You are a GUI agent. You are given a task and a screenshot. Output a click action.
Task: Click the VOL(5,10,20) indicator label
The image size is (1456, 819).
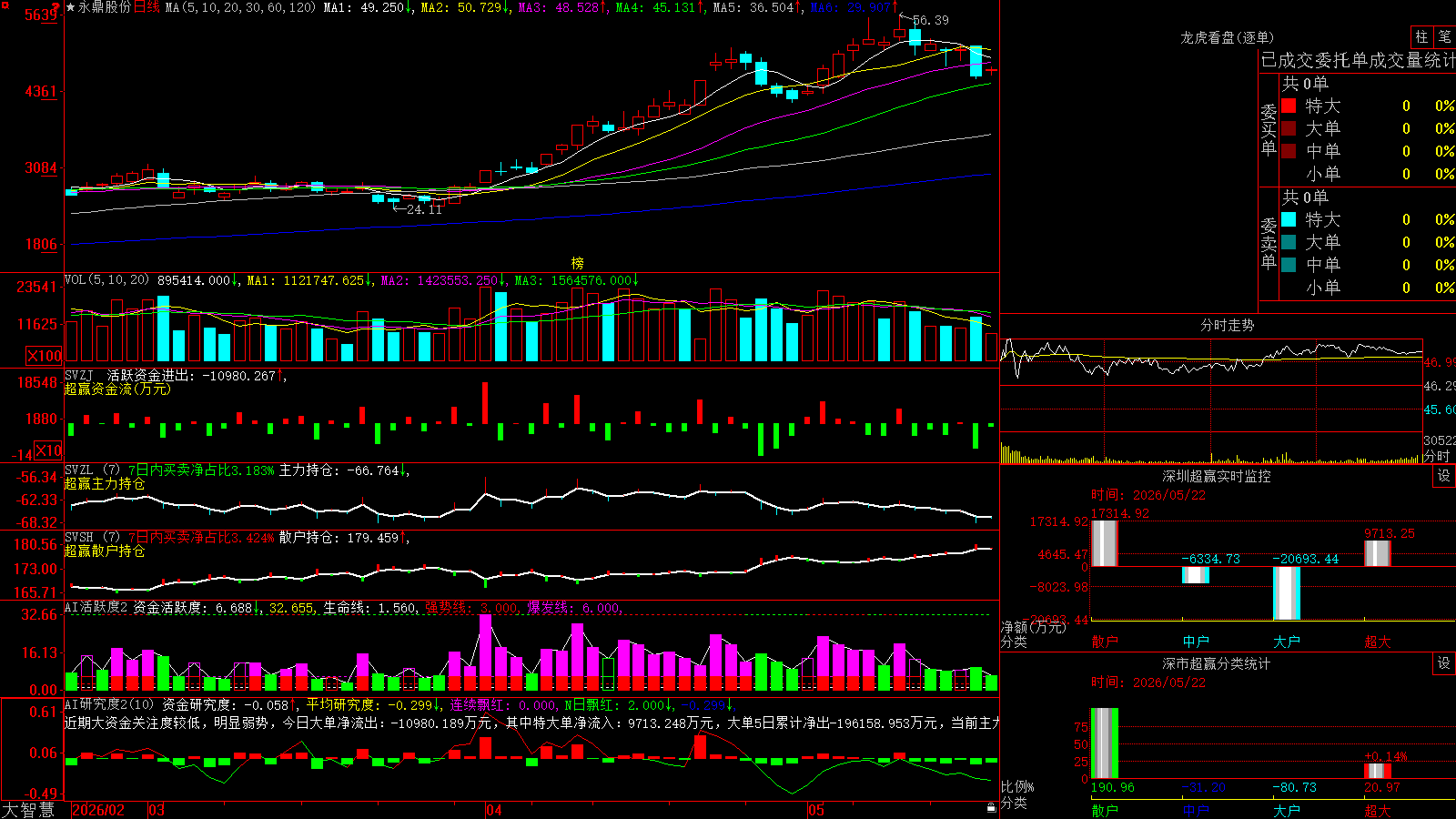(x=106, y=280)
